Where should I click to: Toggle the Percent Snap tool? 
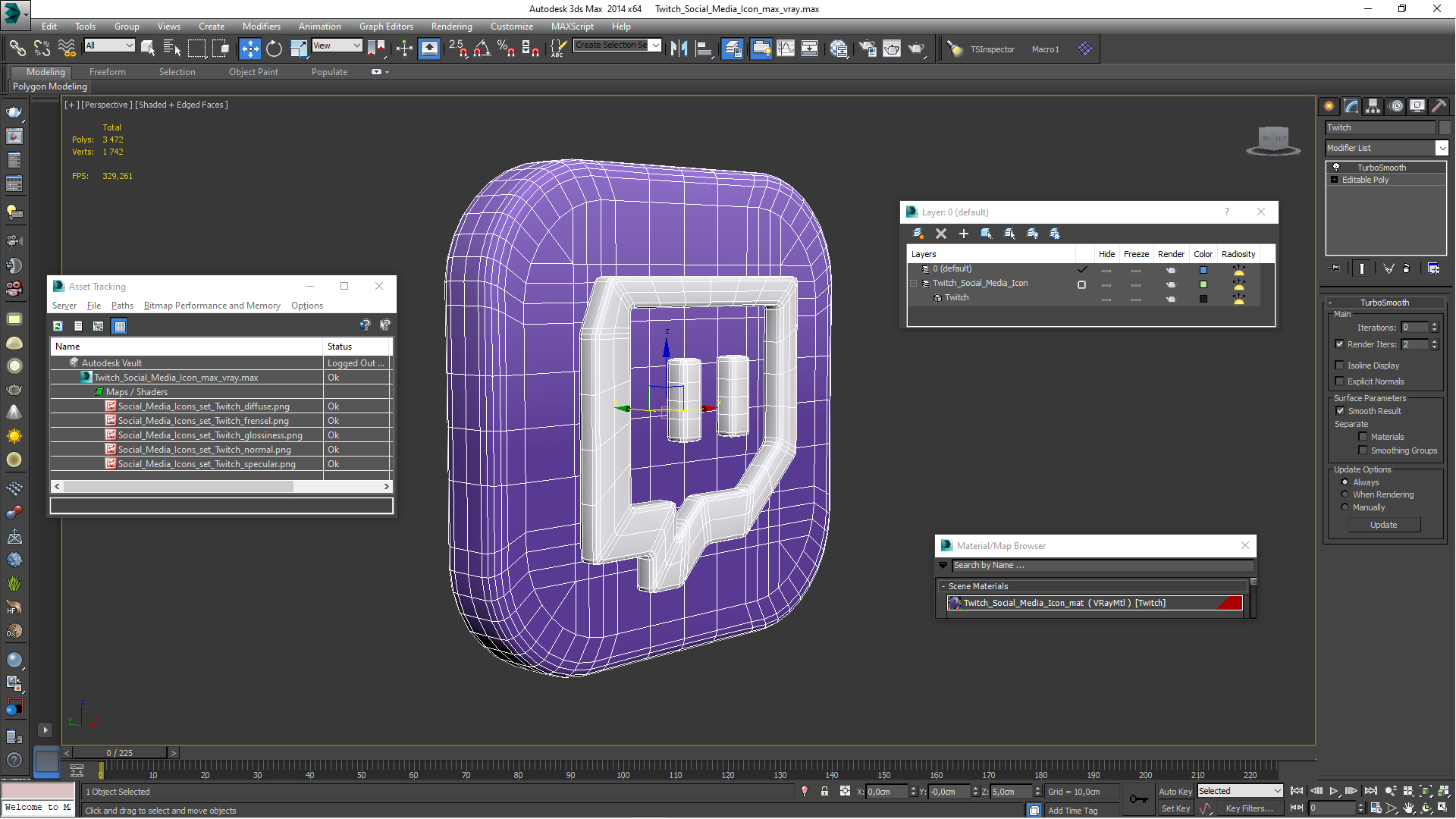tap(506, 49)
